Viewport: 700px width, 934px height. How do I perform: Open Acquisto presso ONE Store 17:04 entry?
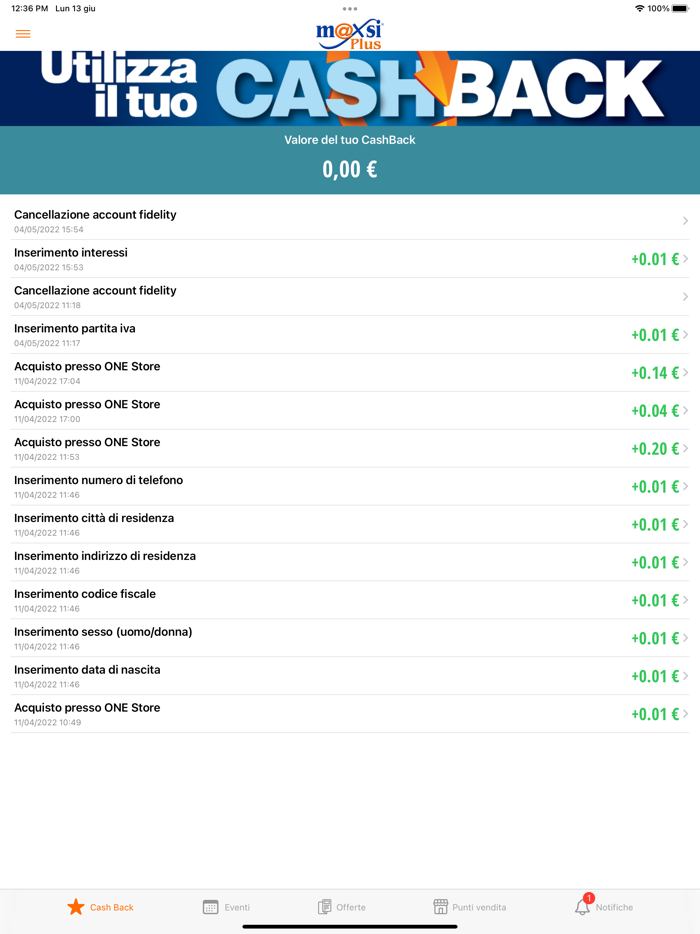click(x=350, y=373)
